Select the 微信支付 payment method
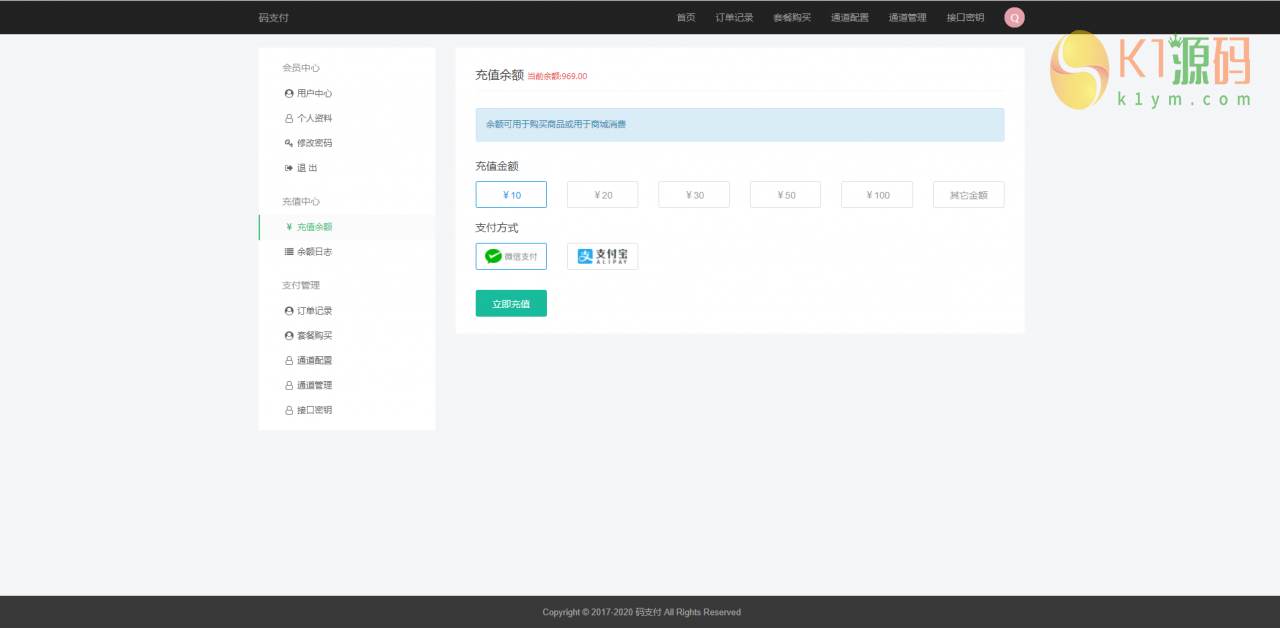Viewport: 1280px width, 628px height. point(511,256)
